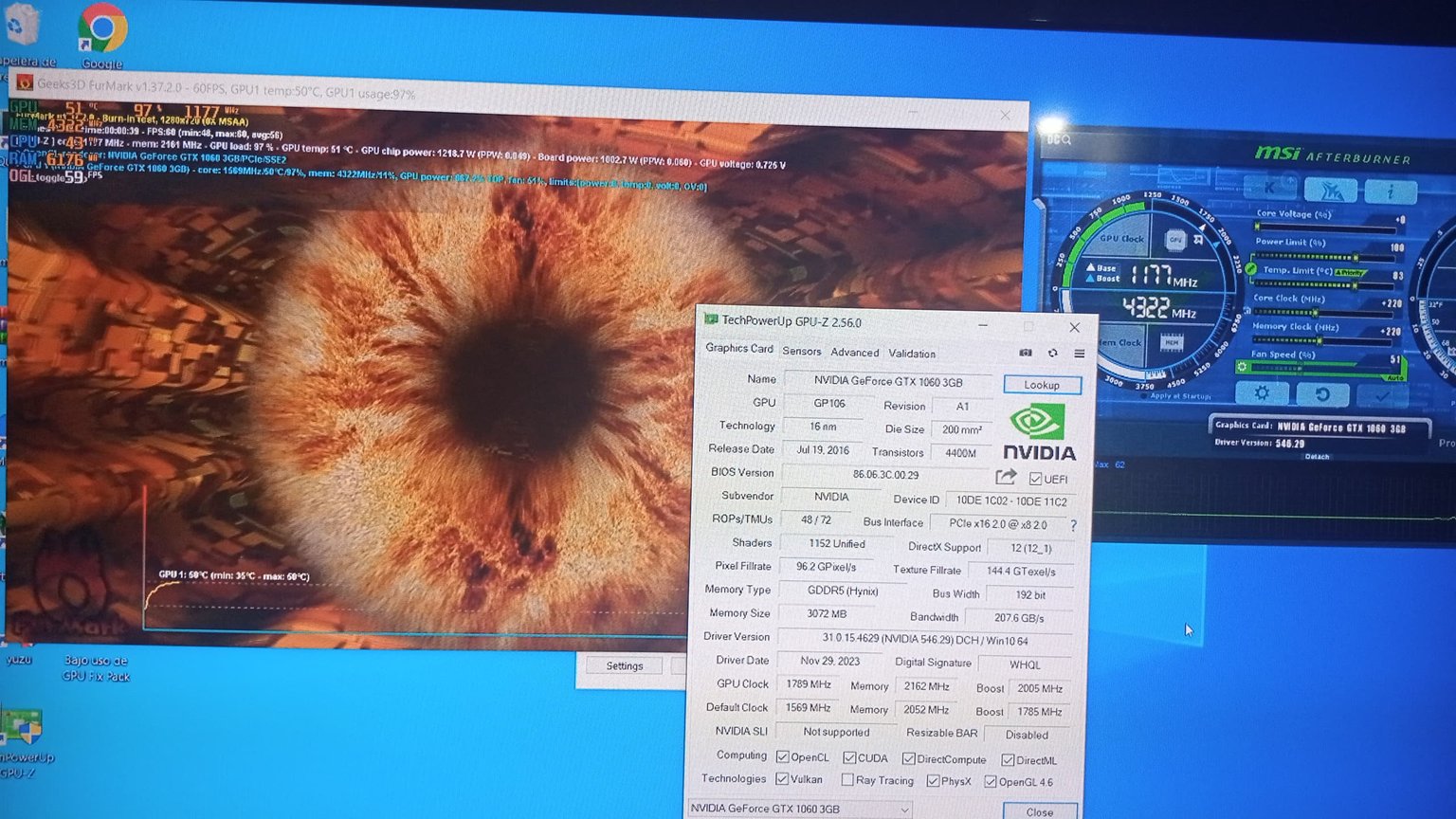The height and width of the screenshot is (819, 1456).
Task: Toggle PhysX checkbox
Action: click(933, 780)
